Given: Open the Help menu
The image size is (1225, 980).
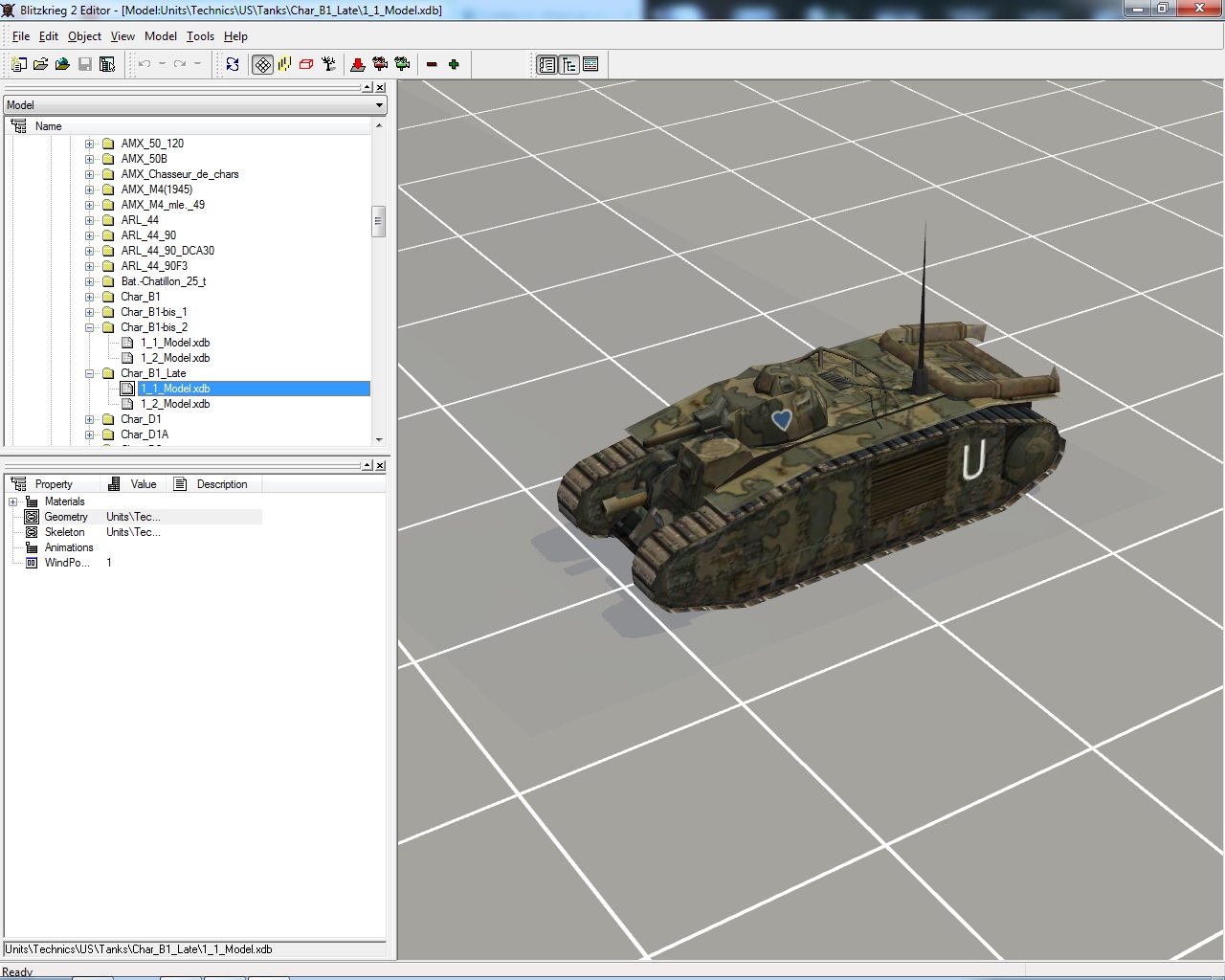Looking at the screenshot, I should coord(235,36).
